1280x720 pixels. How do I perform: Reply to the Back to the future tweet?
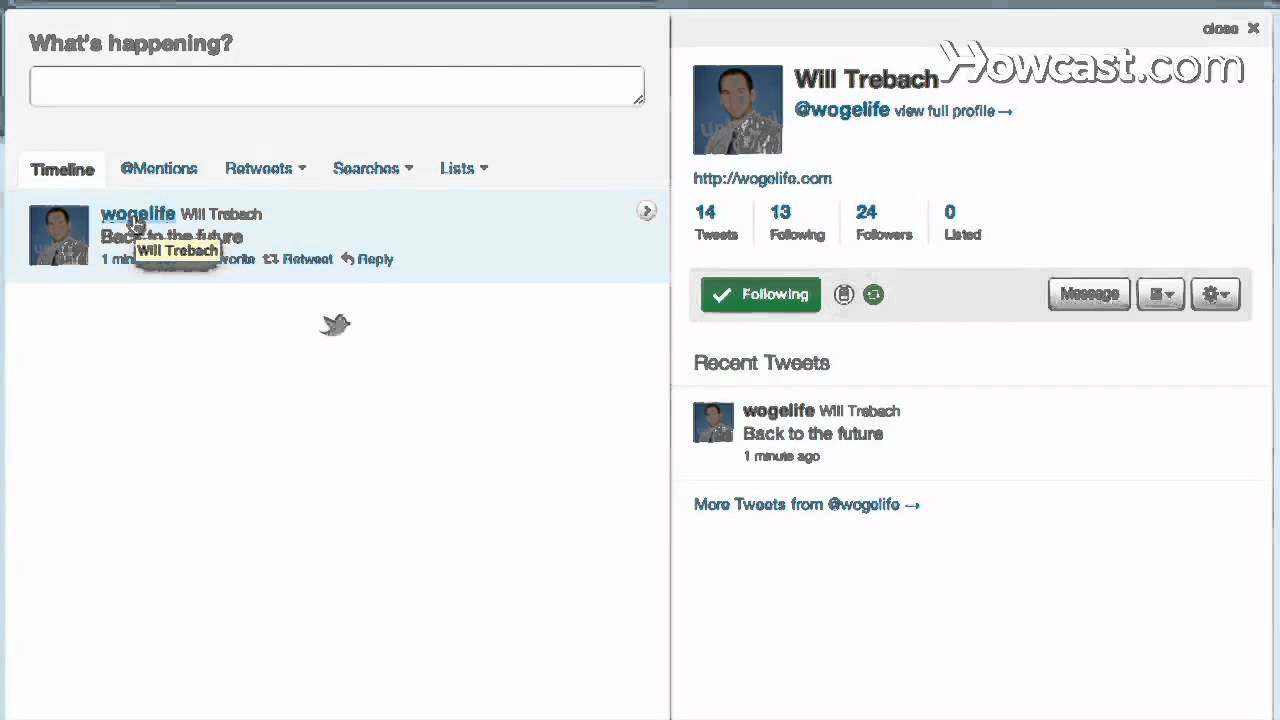(x=367, y=259)
